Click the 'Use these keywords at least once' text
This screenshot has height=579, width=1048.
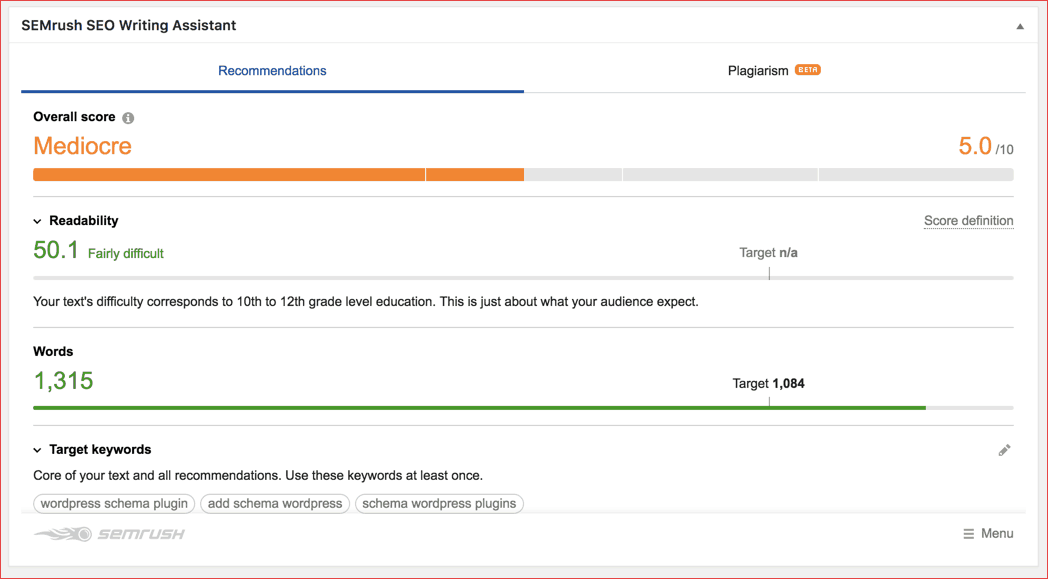384,475
